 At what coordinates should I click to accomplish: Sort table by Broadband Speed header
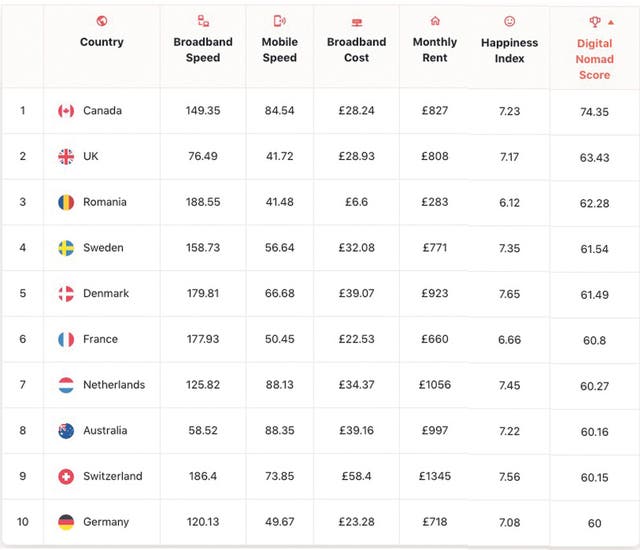203,50
